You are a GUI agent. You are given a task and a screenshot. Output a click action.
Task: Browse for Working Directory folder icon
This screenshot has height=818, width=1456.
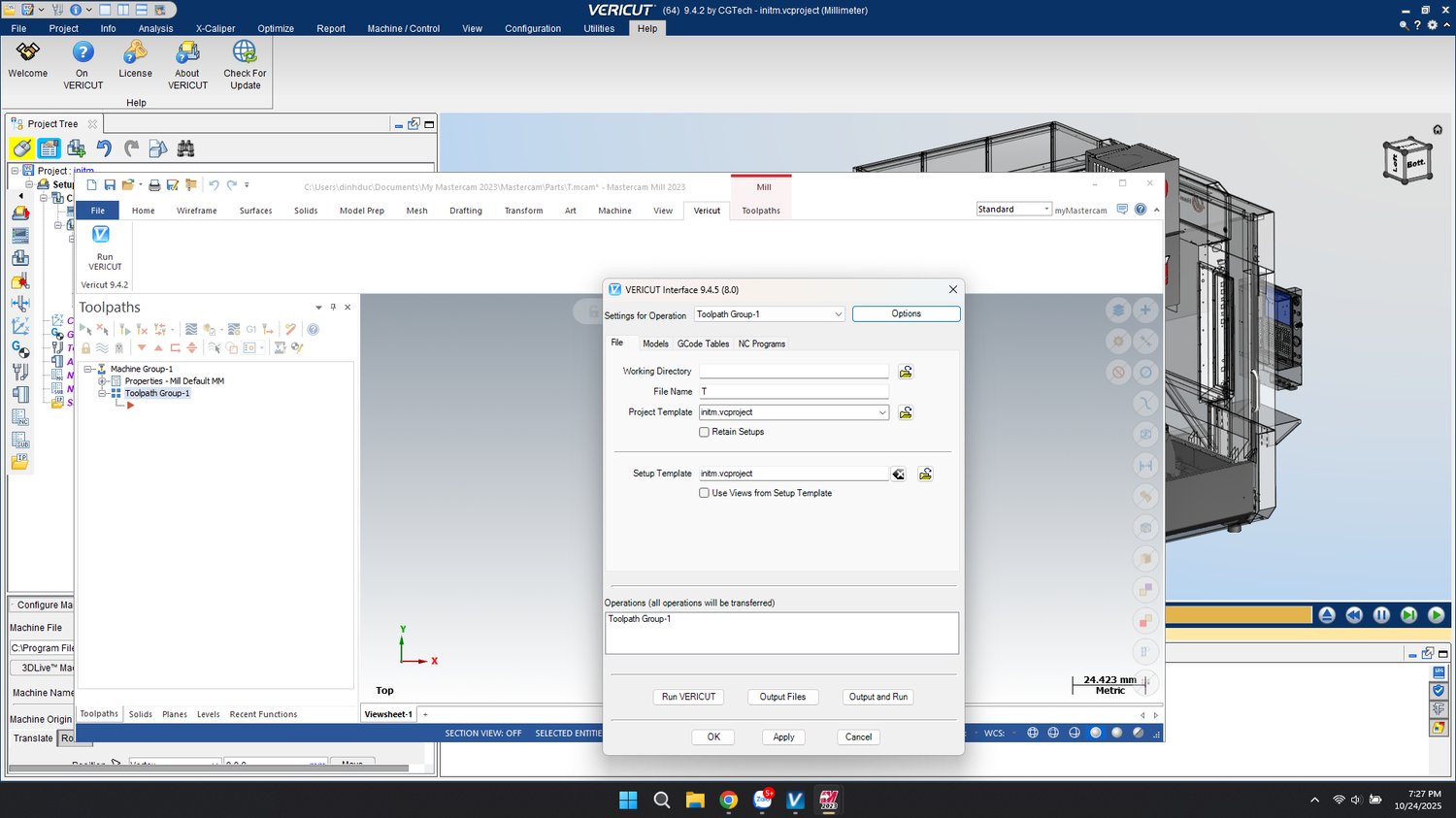tap(906, 372)
